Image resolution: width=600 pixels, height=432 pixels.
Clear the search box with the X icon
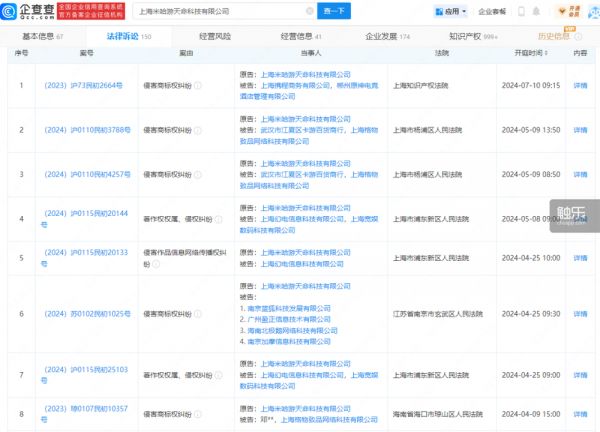(x=311, y=12)
